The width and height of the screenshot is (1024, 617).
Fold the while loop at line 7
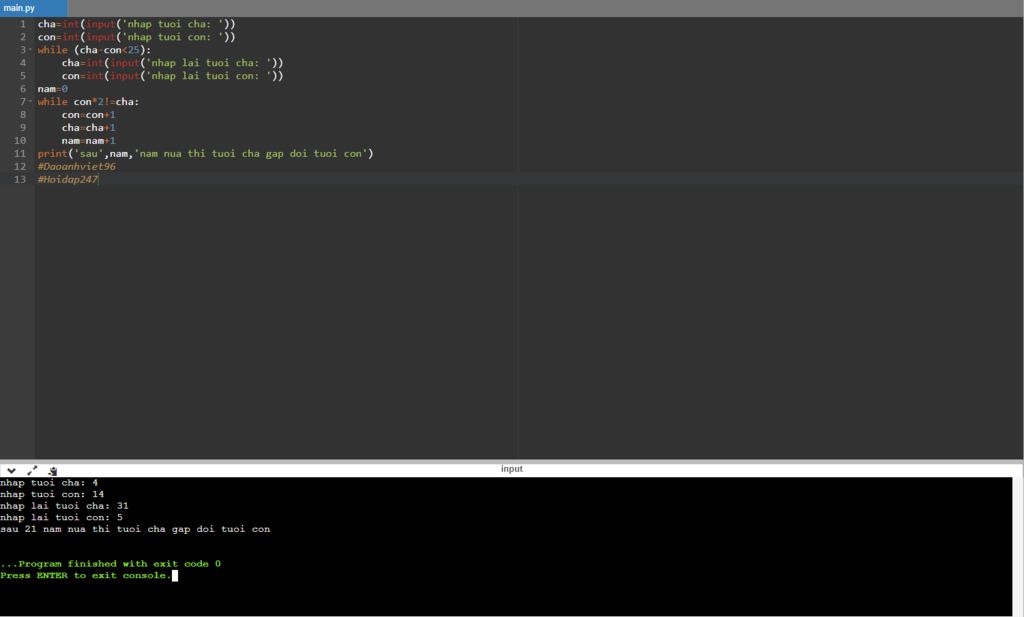tap(30, 101)
